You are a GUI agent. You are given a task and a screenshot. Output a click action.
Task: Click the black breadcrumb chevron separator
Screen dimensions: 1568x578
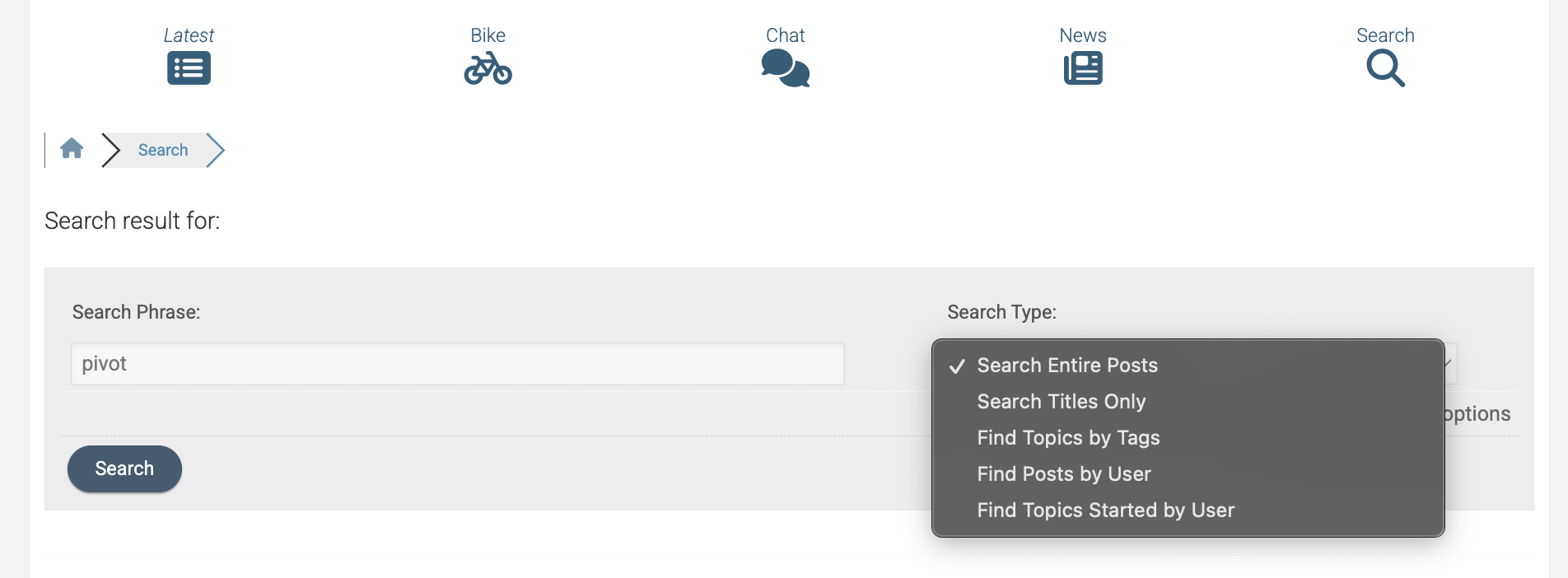point(110,150)
